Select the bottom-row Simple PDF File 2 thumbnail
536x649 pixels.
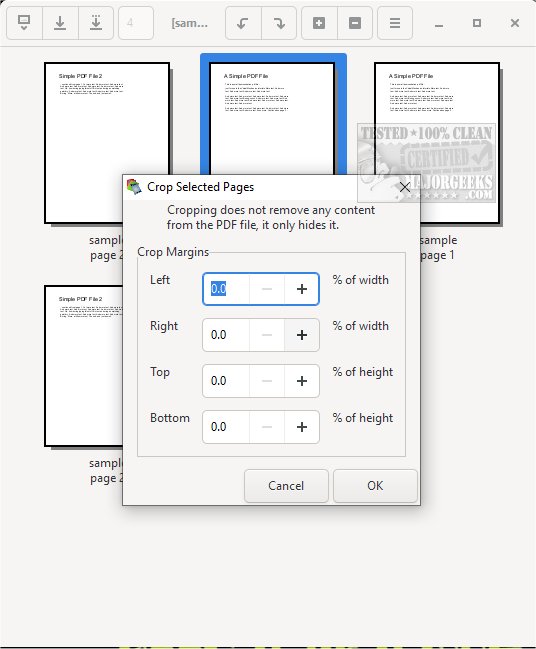[83, 365]
